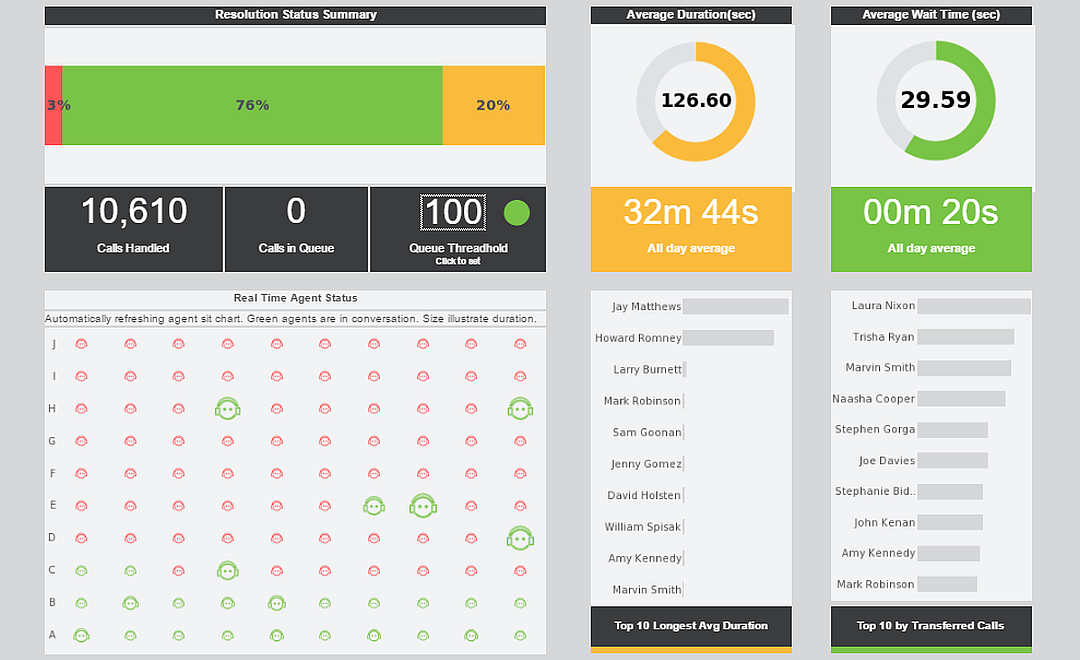Viewport: 1080px width, 660px height.
Task: Click Trisha Ryan's transferred calls bar
Action: pyautogui.click(x=966, y=337)
